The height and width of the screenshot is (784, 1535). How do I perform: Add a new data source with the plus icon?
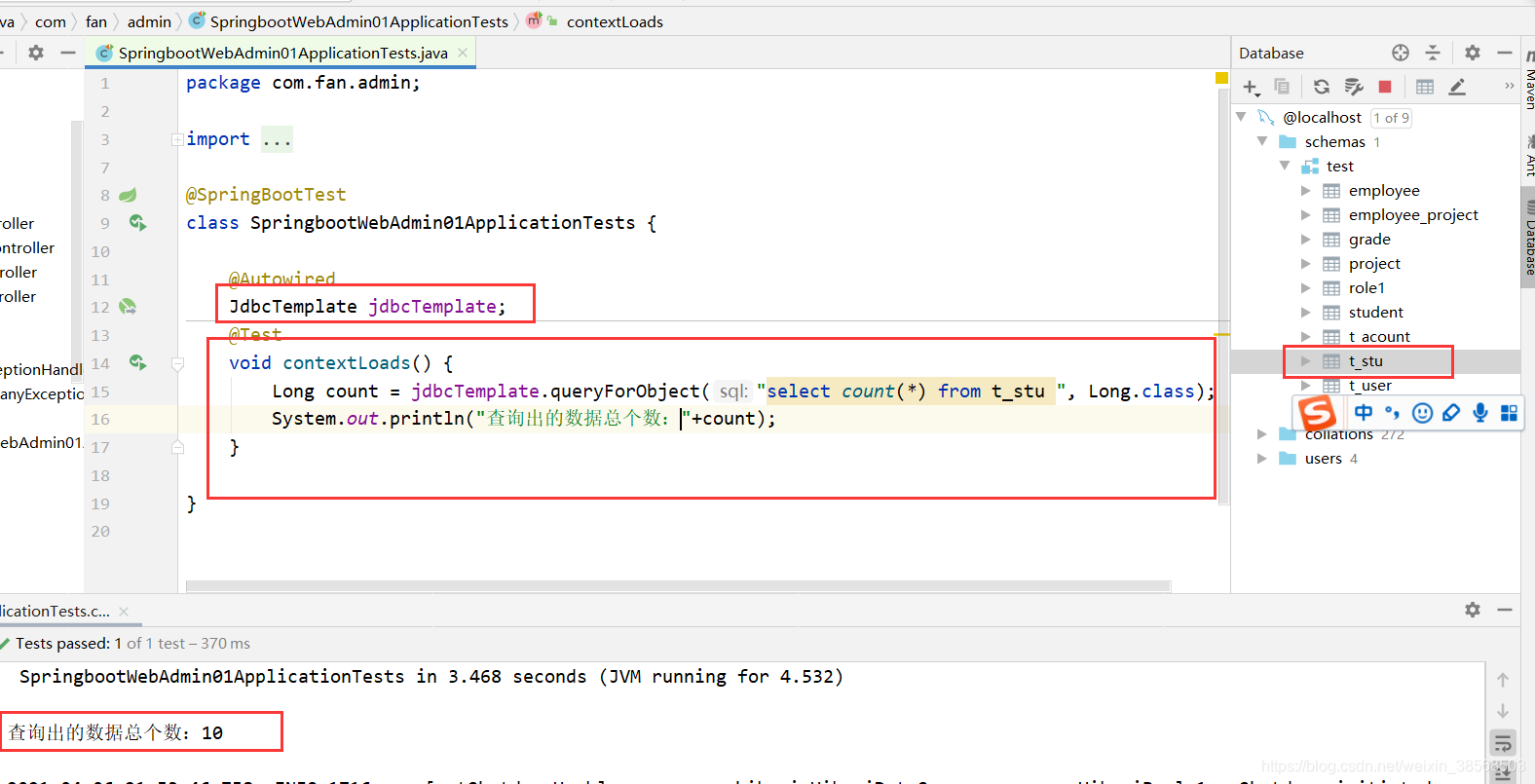click(x=1252, y=88)
